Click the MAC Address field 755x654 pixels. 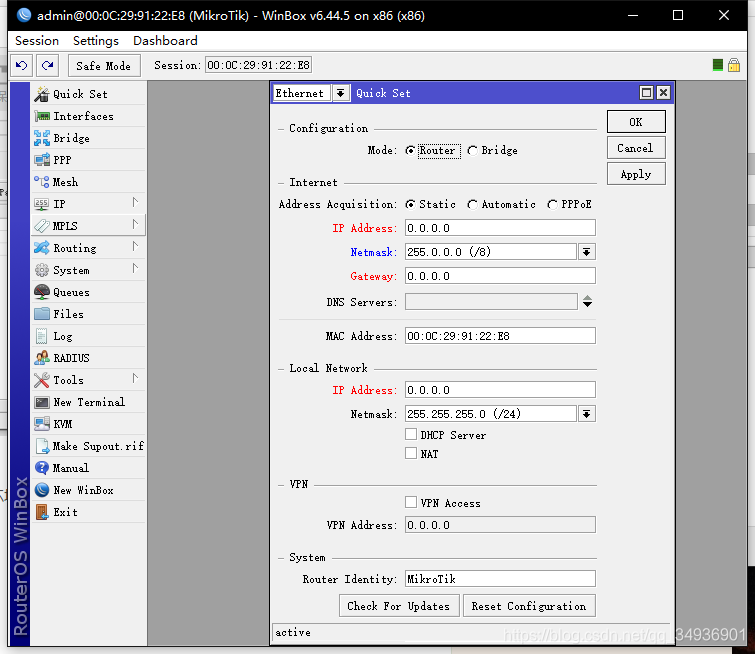(x=500, y=336)
